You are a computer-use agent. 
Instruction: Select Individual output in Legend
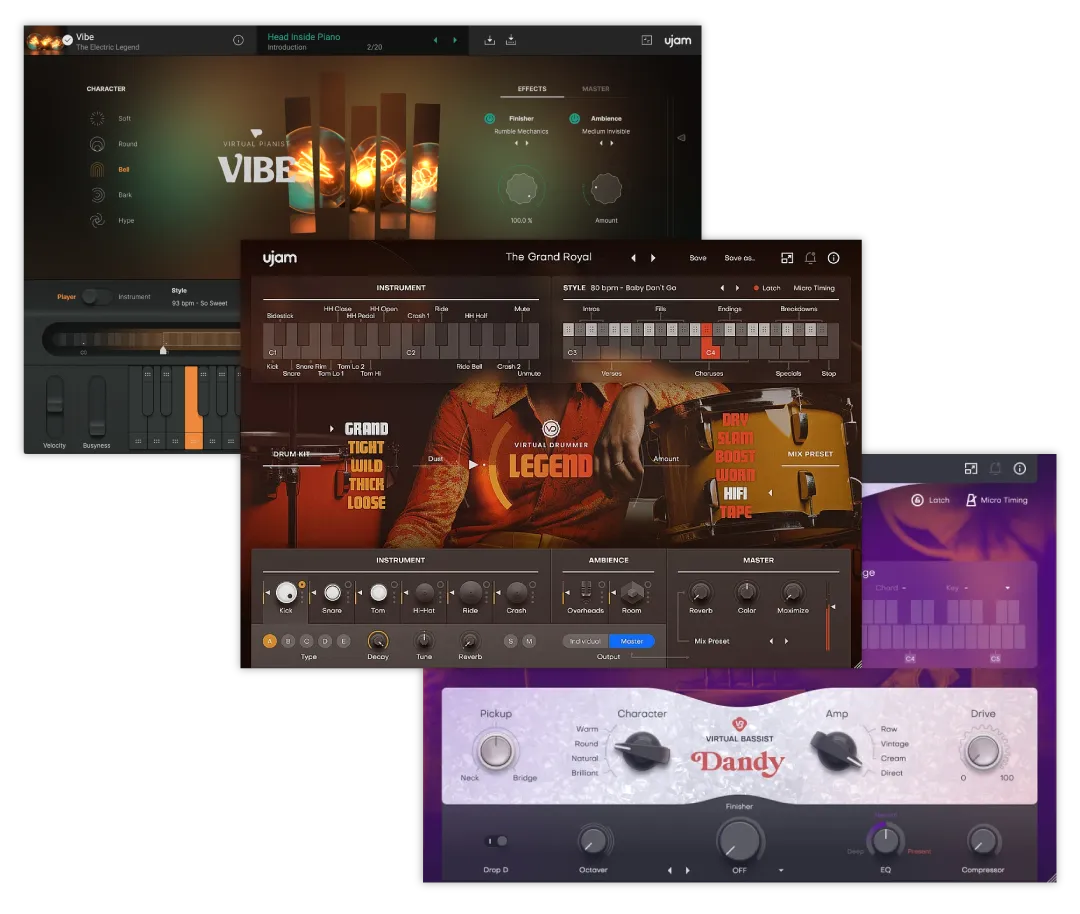(x=585, y=641)
